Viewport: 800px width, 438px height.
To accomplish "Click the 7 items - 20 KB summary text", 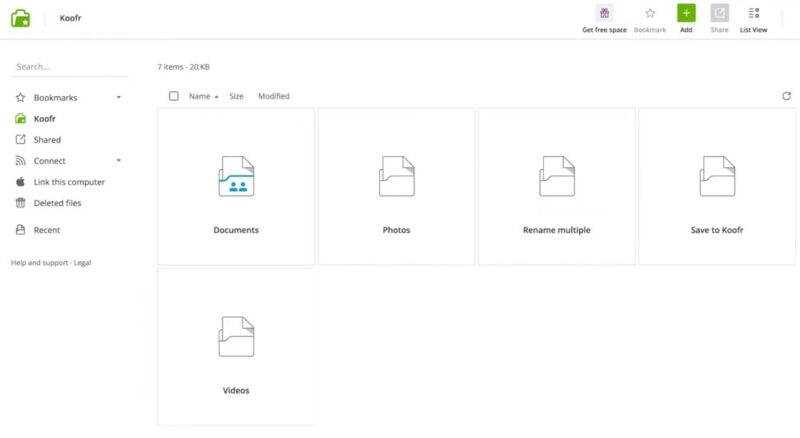I will pos(183,67).
